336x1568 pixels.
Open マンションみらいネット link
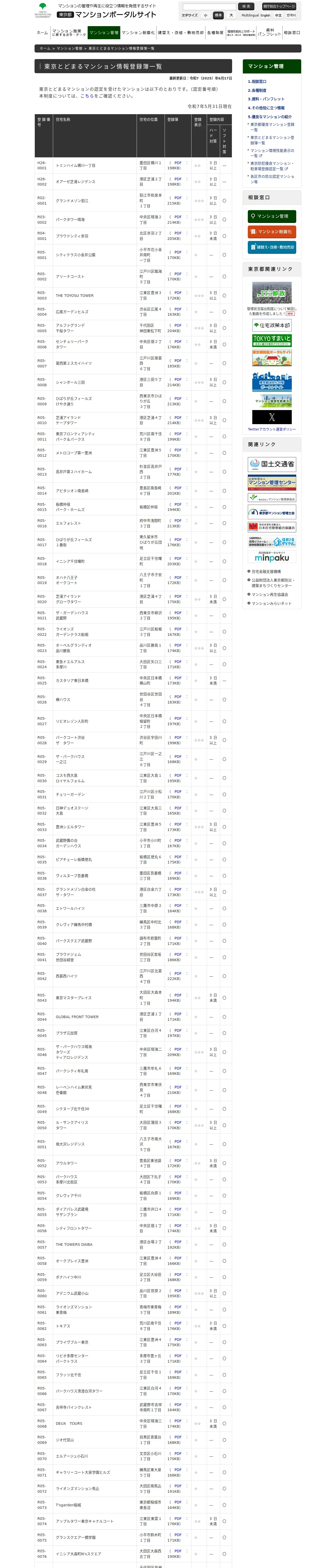click(271, 603)
